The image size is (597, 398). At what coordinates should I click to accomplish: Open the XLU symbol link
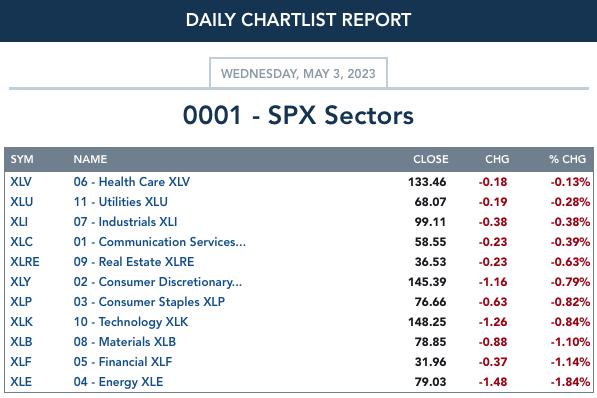click(22, 202)
